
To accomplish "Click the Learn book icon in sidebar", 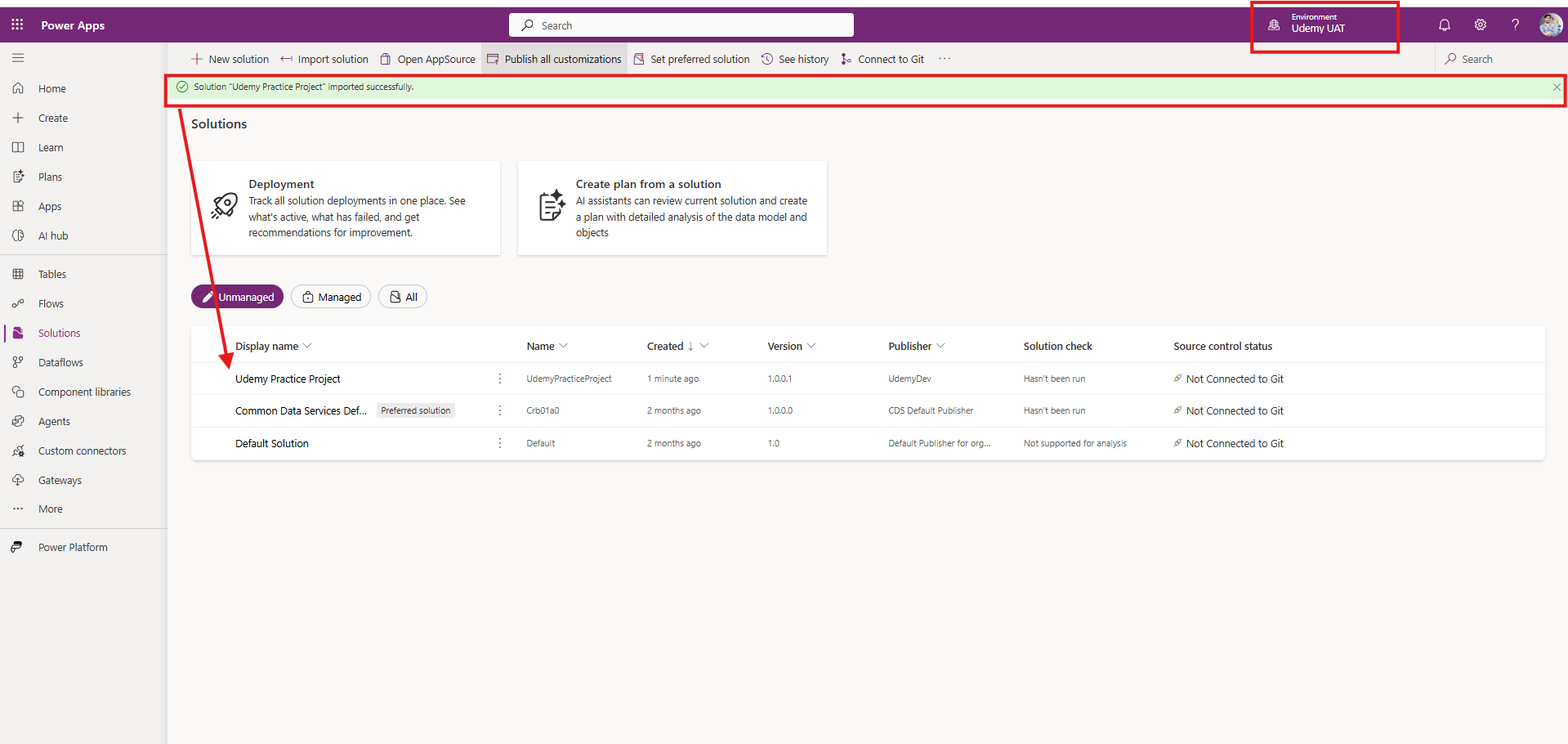I will (x=18, y=147).
